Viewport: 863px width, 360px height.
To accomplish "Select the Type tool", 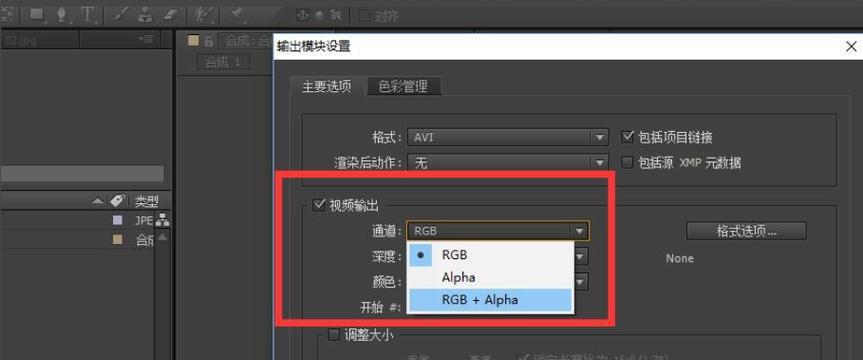I will tap(88, 15).
